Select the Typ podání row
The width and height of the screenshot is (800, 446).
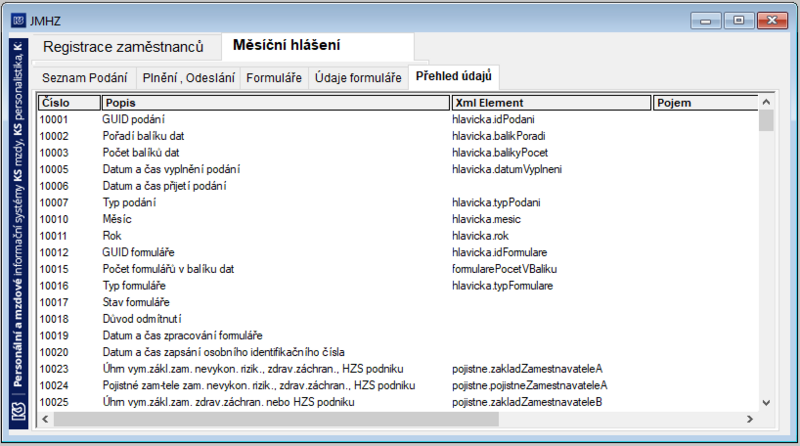tap(398, 203)
